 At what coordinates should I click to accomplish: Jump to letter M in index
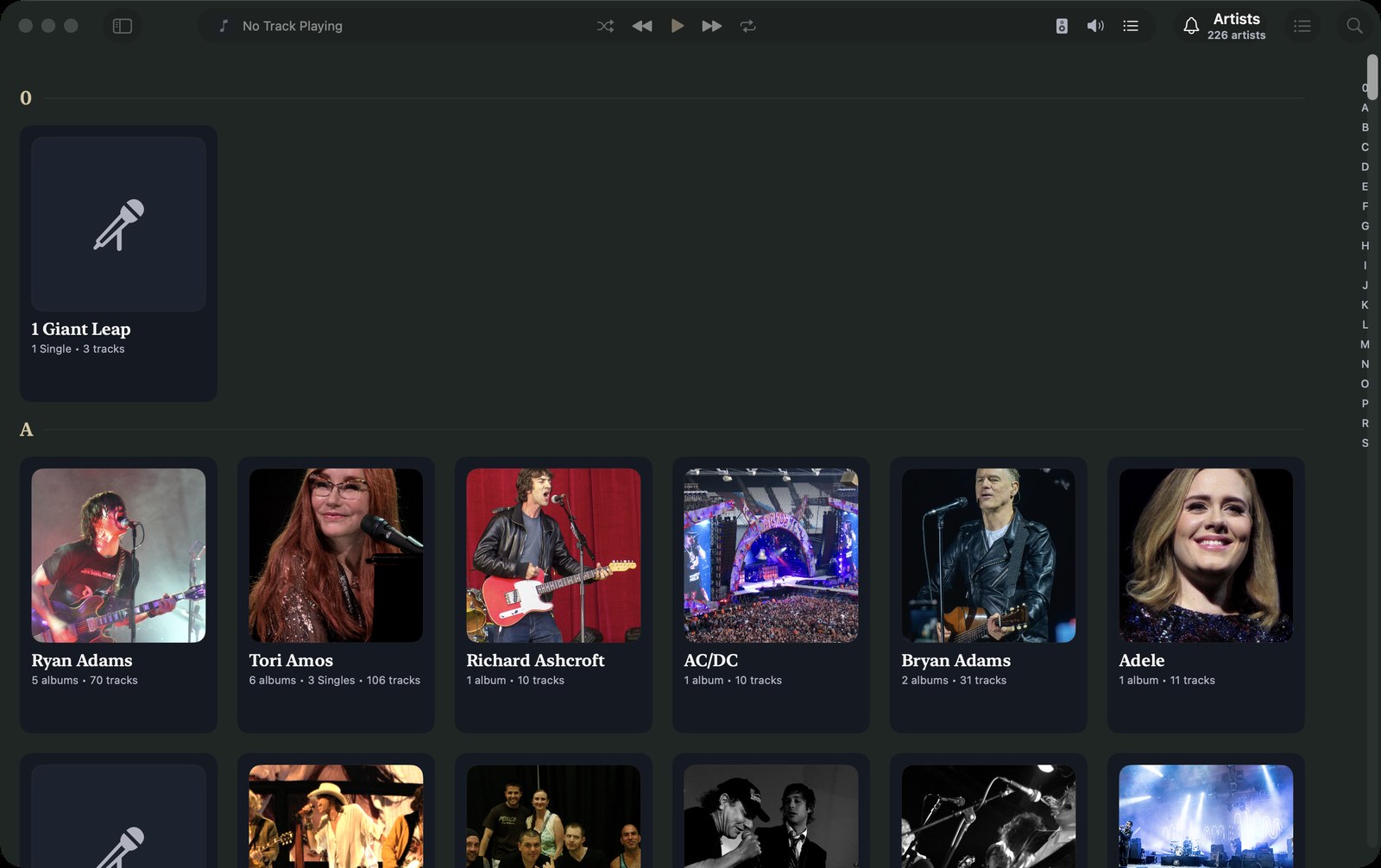pyautogui.click(x=1365, y=345)
